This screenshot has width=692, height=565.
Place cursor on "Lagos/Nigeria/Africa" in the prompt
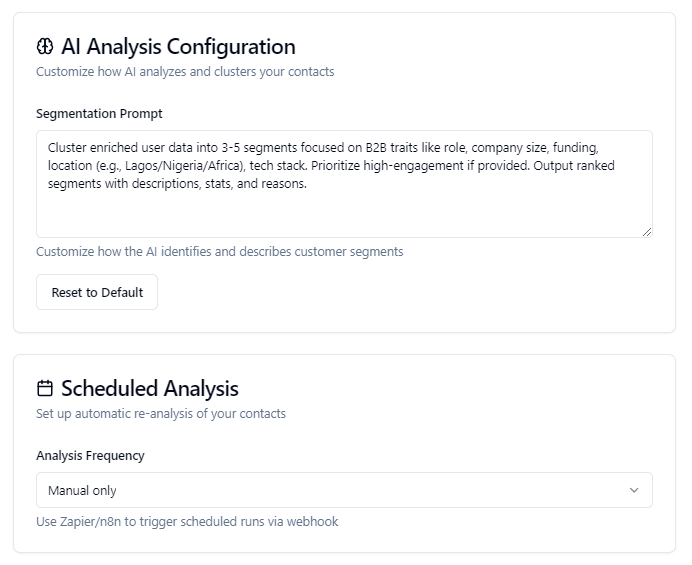click(185, 166)
